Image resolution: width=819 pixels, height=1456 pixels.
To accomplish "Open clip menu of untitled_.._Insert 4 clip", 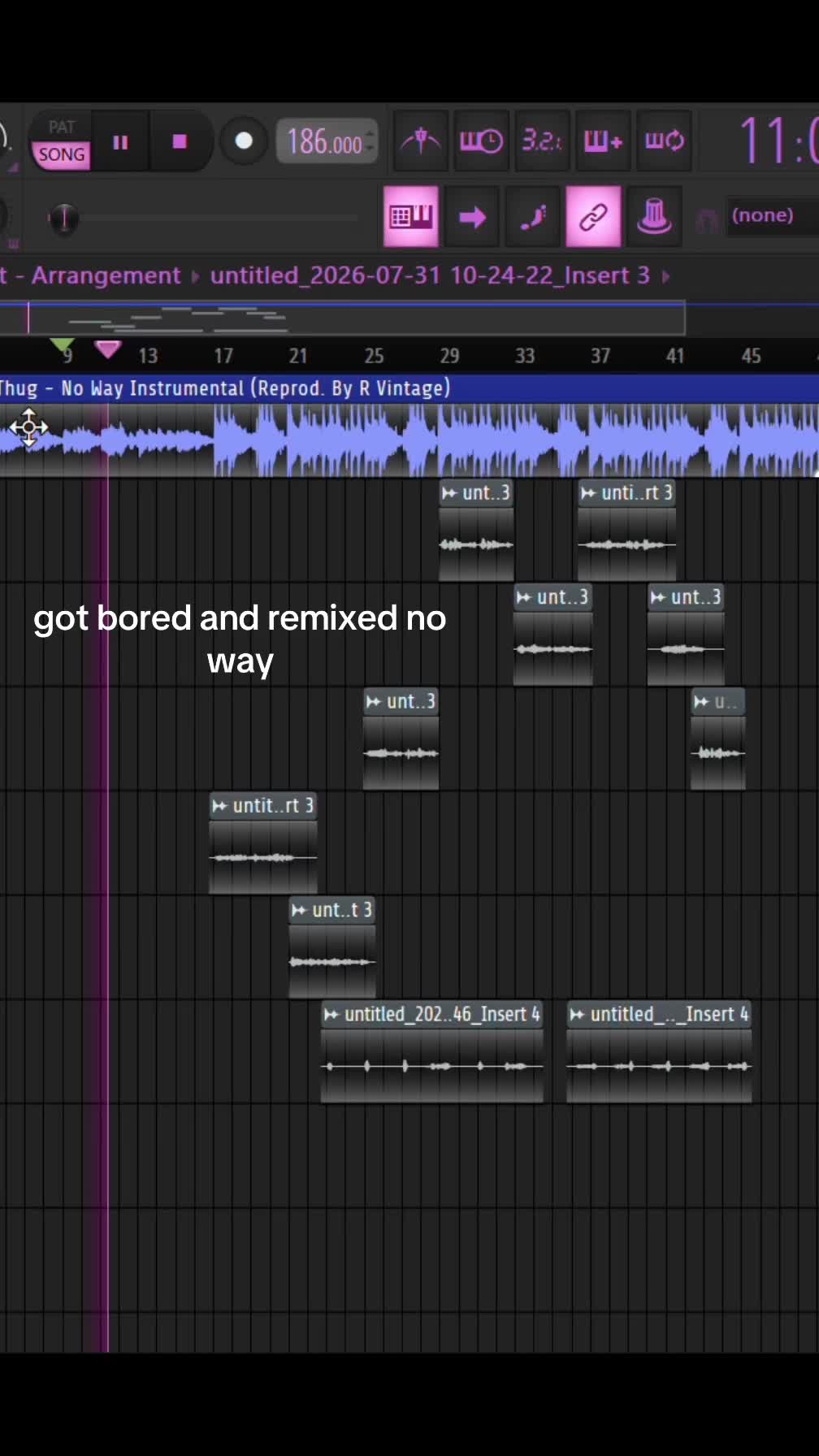I will point(577,1014).
